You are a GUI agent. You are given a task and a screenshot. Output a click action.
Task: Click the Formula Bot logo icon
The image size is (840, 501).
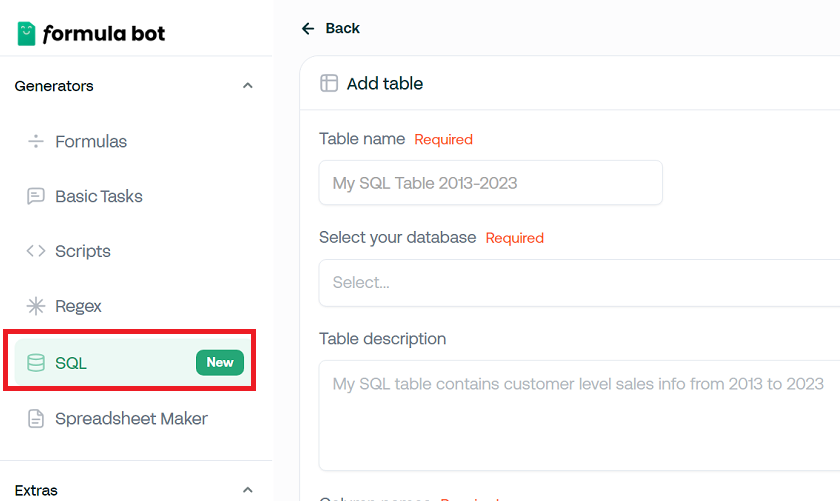(26, 33)
